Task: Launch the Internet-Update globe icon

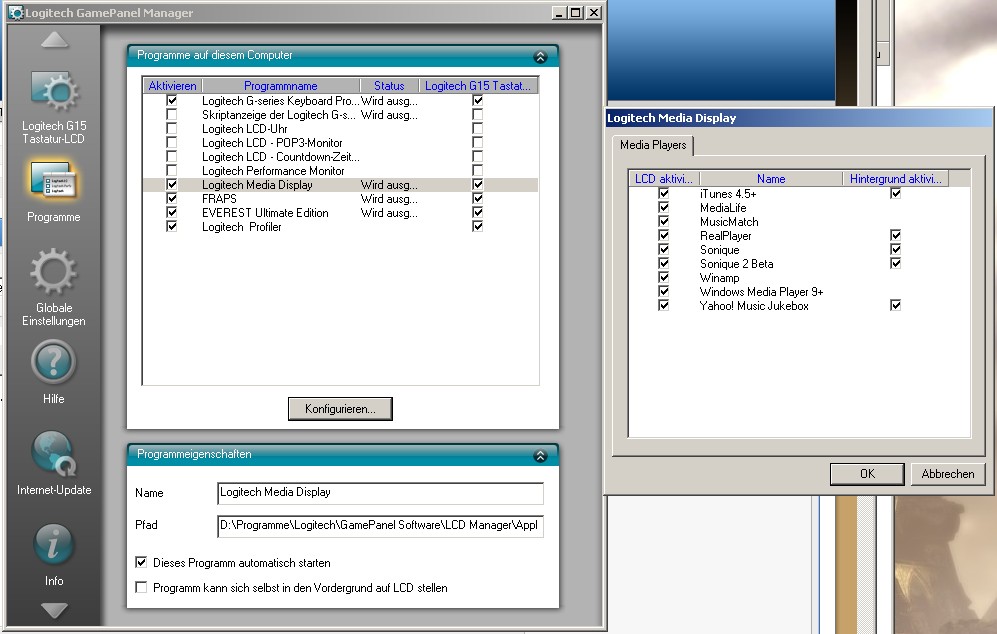Action: [x=53, y=453]
